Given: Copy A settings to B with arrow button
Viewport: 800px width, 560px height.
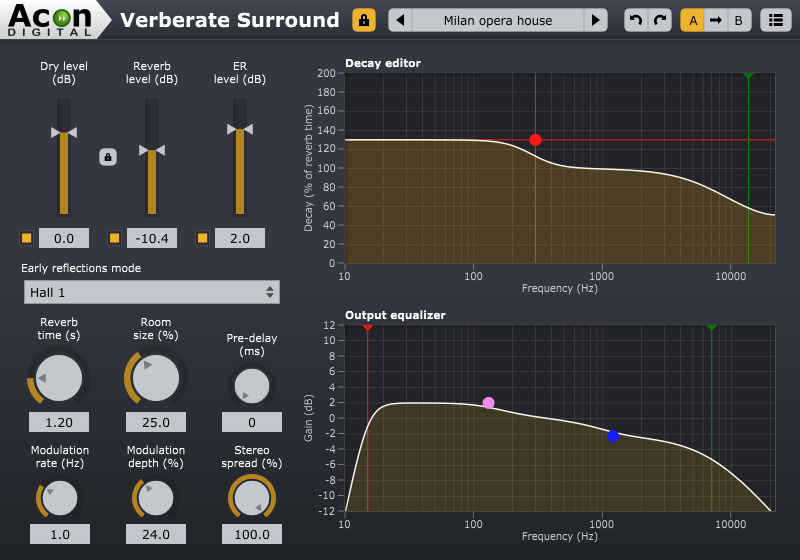Looking at the screenshot, I should [716, 20].
